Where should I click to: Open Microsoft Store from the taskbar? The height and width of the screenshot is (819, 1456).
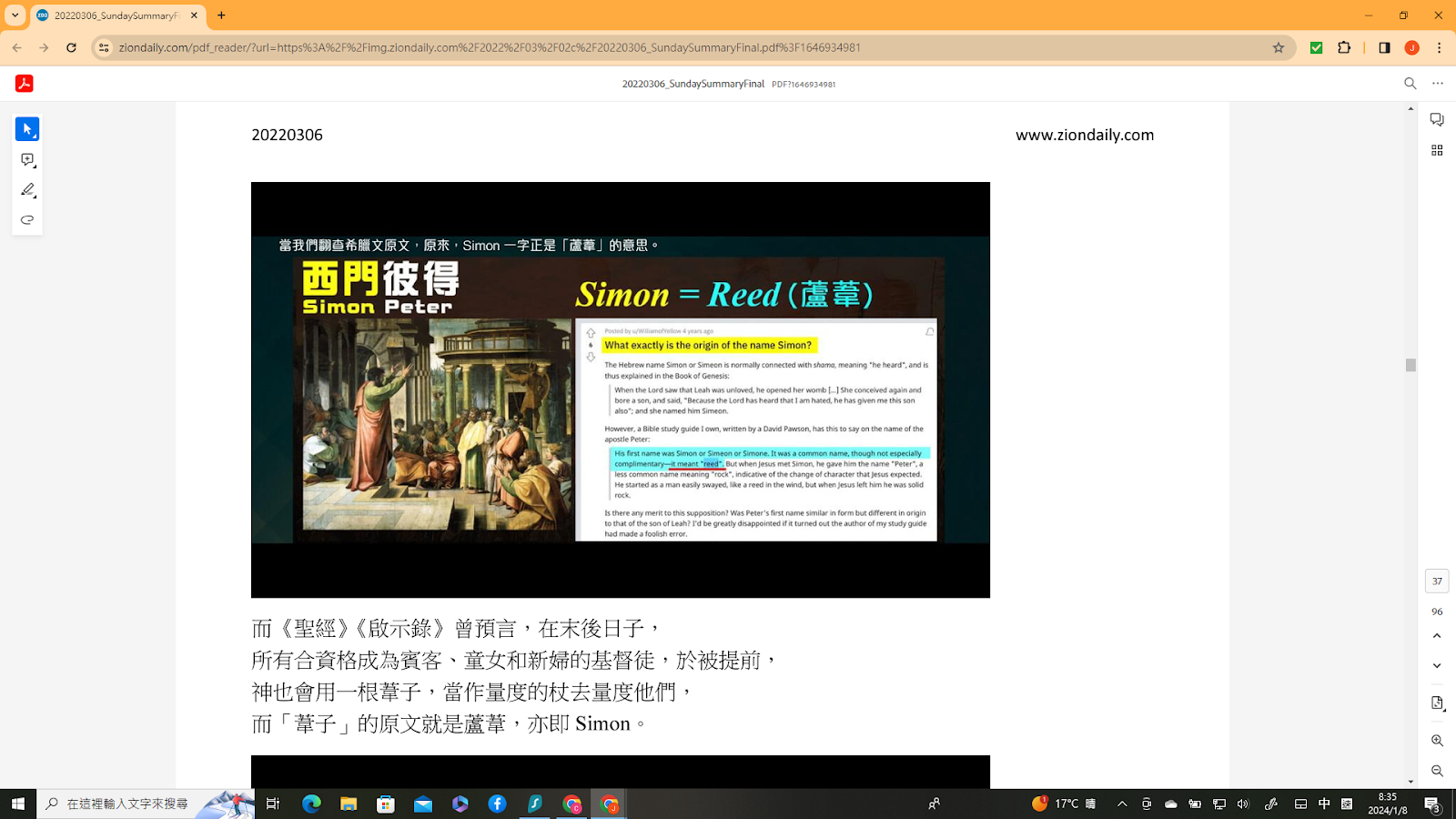pos(386,804)
